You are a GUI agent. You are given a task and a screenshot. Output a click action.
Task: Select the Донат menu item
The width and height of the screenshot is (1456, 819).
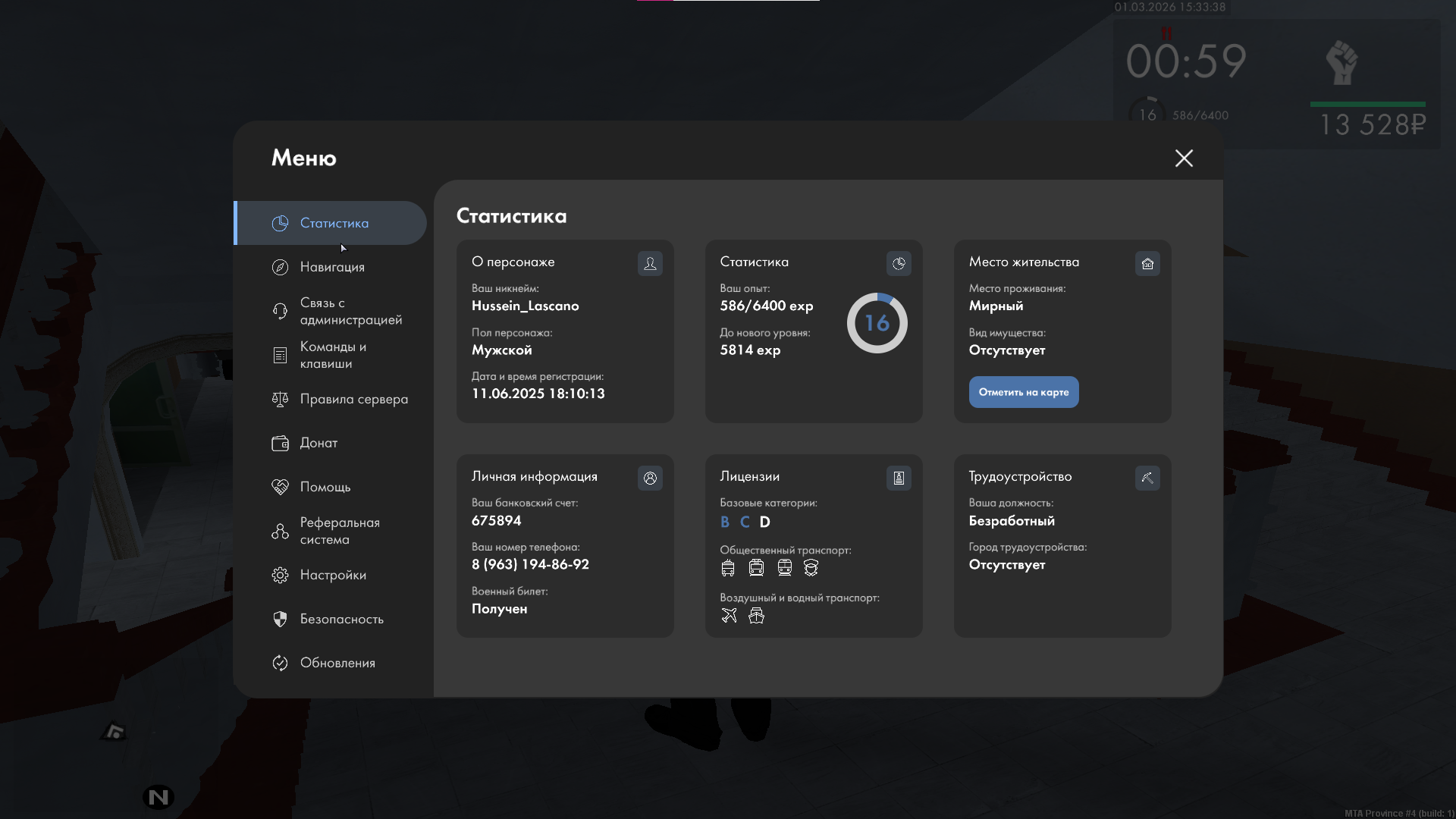pyautogui.click(x=318, y=443)
